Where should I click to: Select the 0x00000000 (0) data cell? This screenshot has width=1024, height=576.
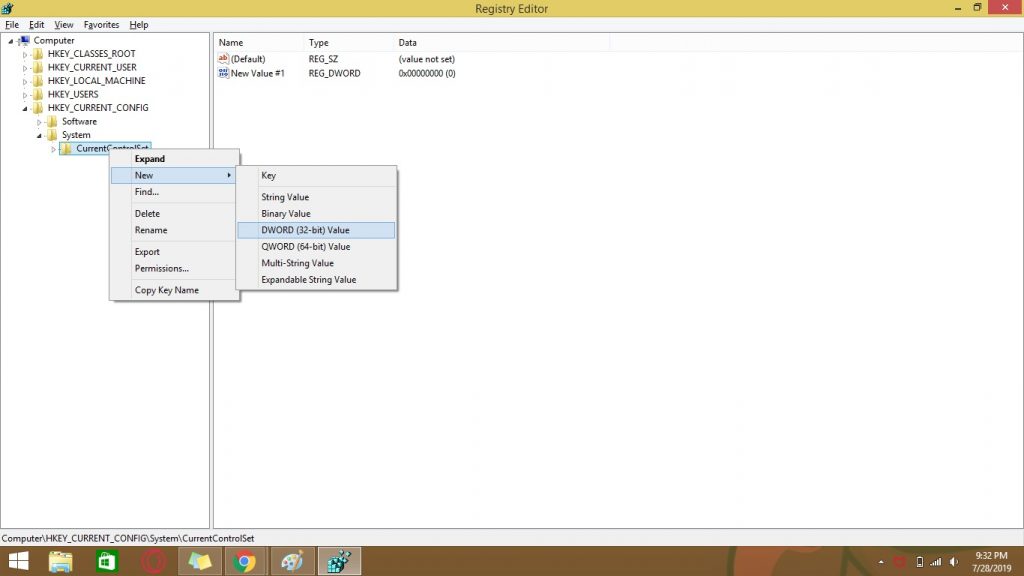(x=427, y=73)
